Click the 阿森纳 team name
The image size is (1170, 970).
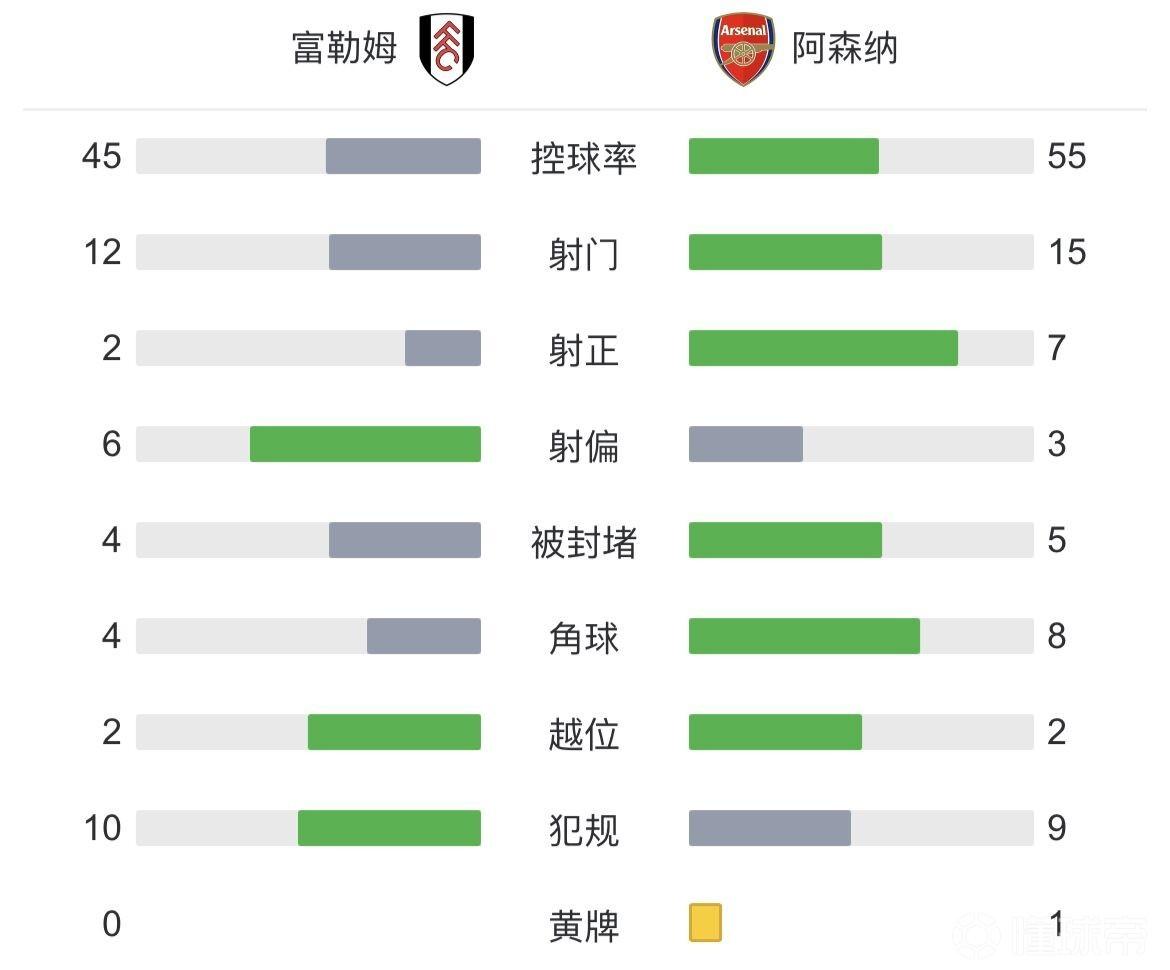coord(845,48)
